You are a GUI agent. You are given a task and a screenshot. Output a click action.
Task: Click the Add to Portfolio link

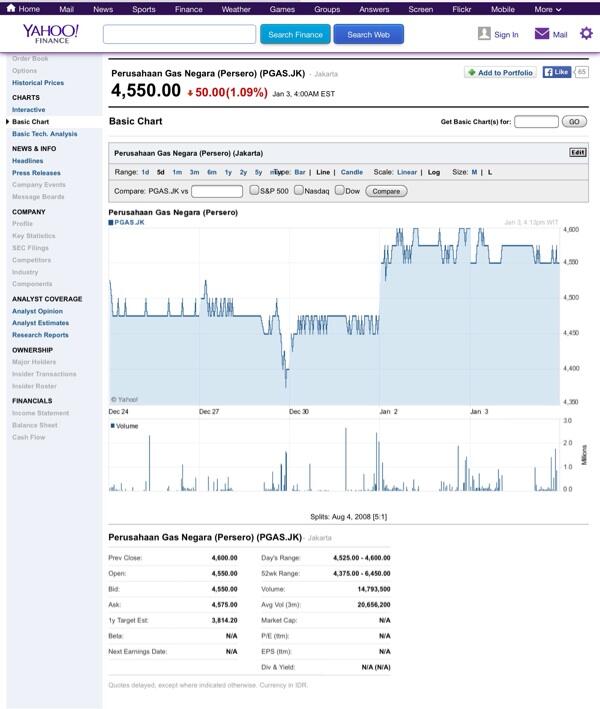(505, 73)
